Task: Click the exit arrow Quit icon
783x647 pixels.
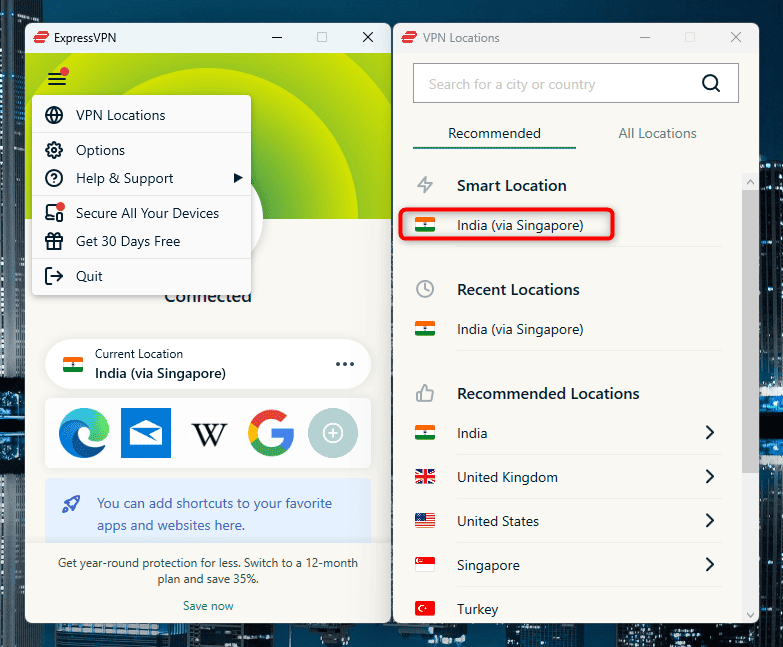Action: coord(54,276)
